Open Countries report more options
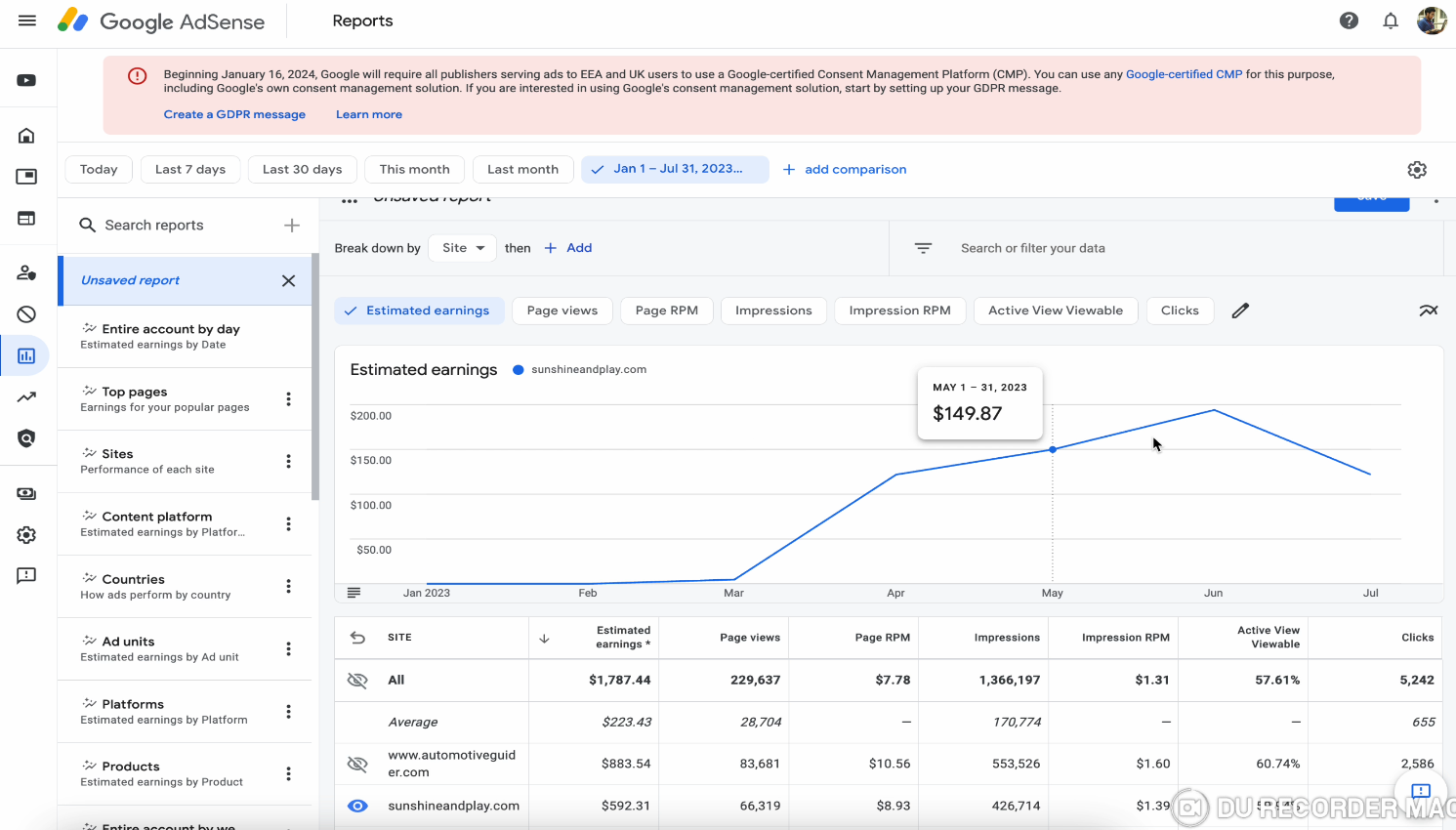This screenshot has height=830, width=1456. coord(288,587)
